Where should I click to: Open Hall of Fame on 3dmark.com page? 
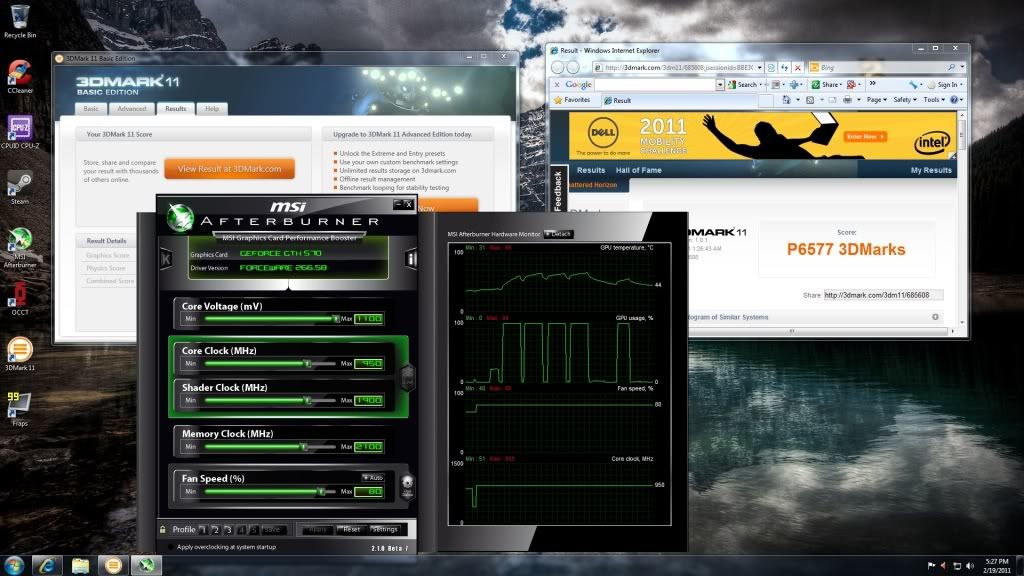[638, 170]
